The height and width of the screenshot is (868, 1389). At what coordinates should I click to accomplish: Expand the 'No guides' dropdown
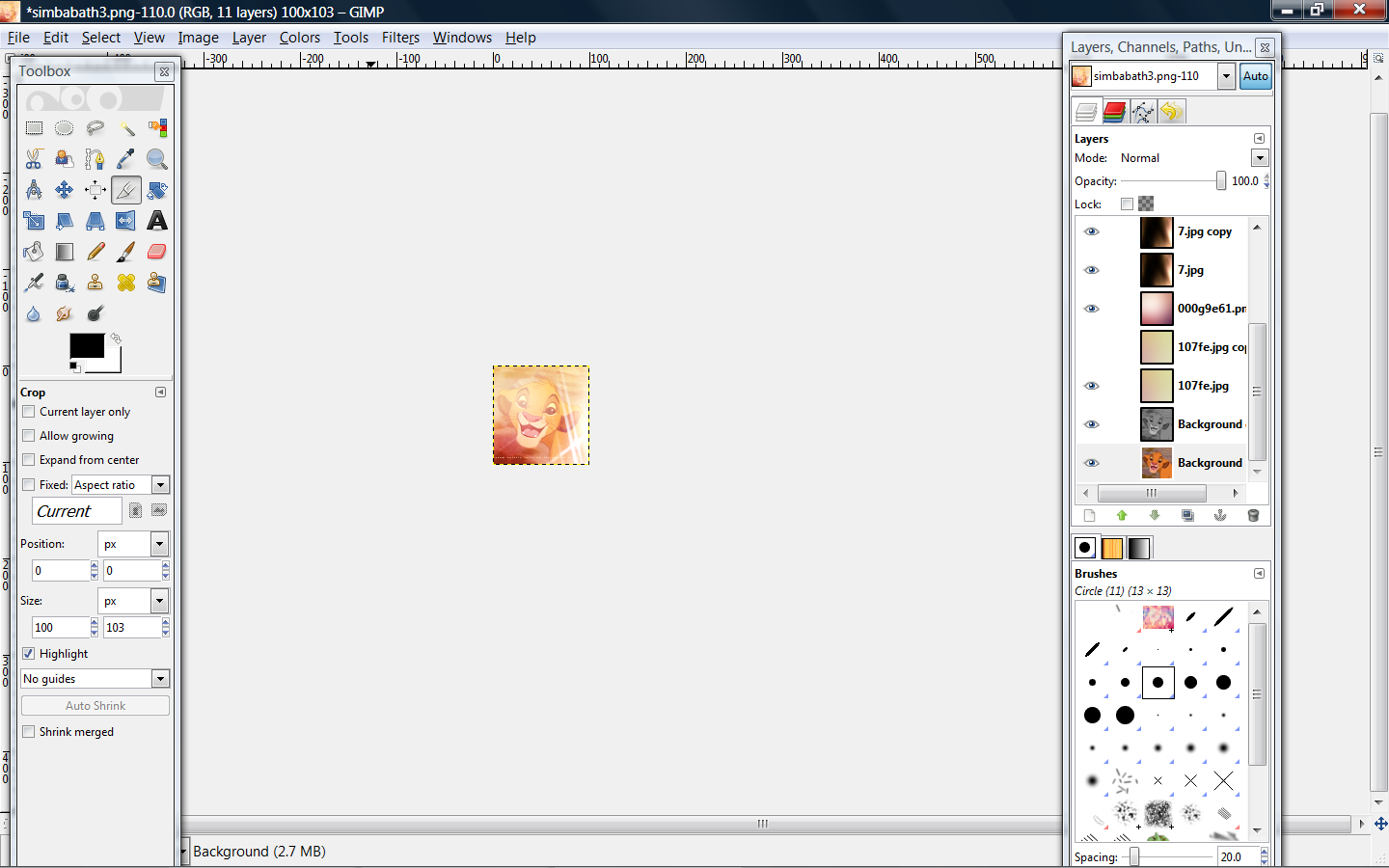160,679
